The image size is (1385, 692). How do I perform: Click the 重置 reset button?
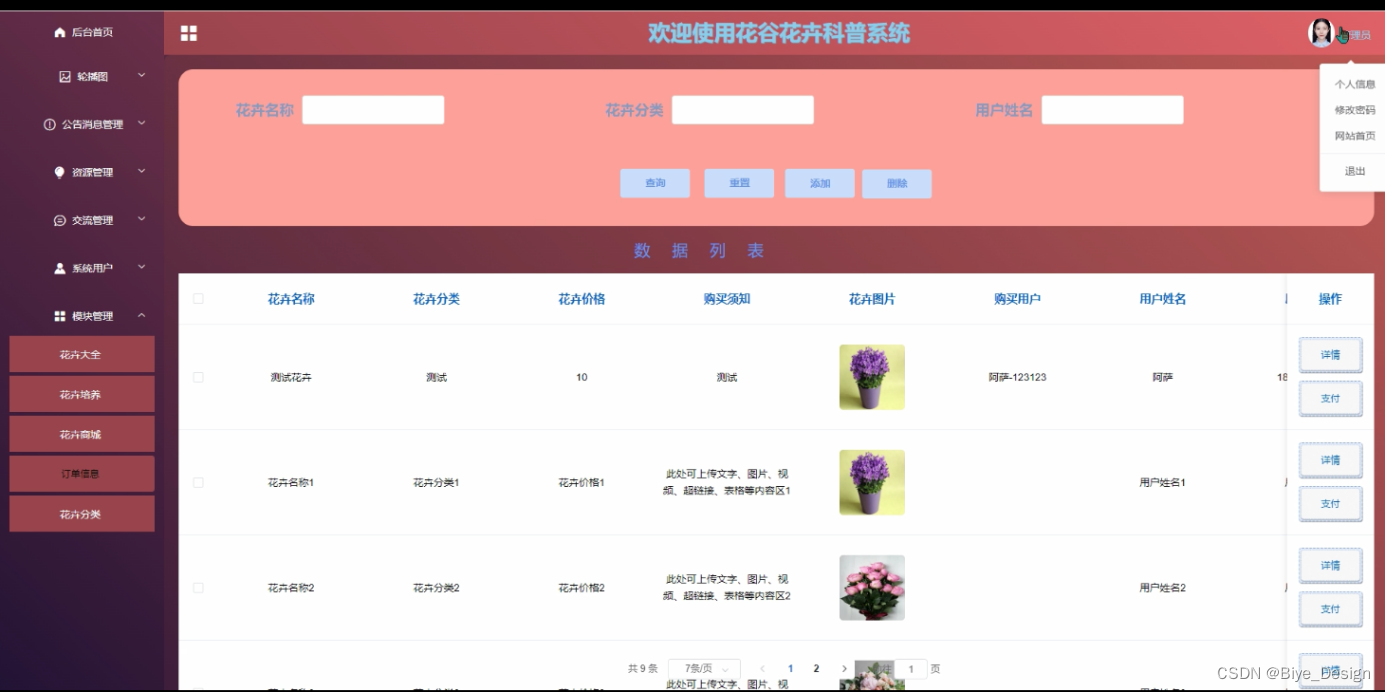point(739,183)
